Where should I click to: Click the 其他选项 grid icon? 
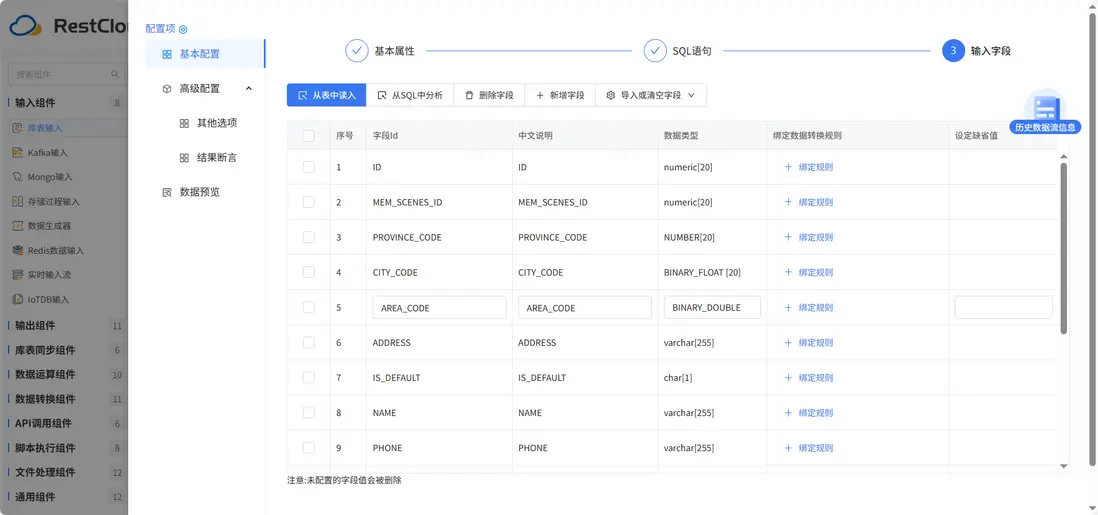(x=184, y=123)
